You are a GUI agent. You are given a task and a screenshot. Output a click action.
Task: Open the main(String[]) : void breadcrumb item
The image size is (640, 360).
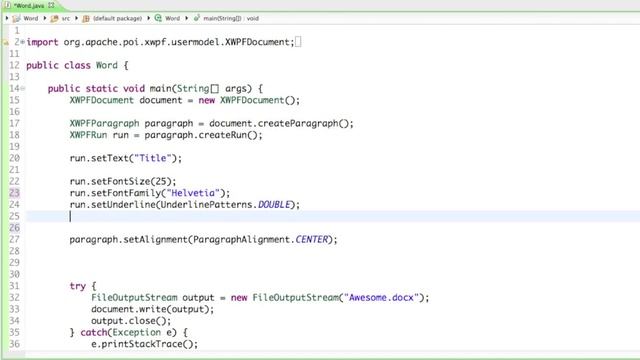(x=231, y=18)
